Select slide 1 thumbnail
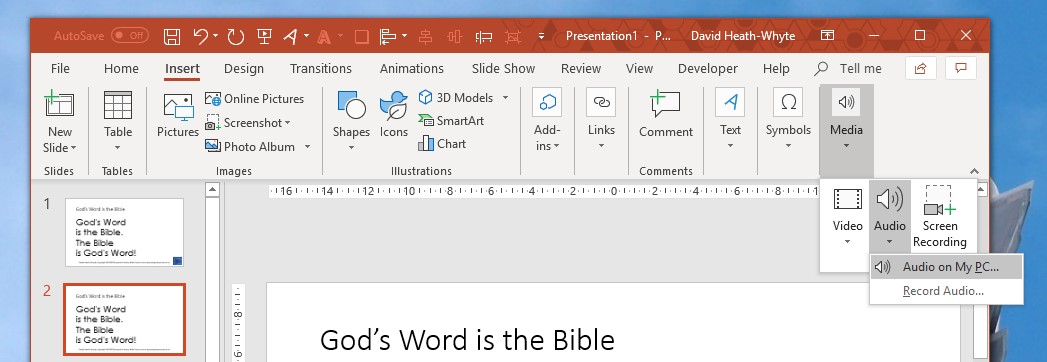Viewport: 1047px width, 362px height. click(x=124, y=232)
